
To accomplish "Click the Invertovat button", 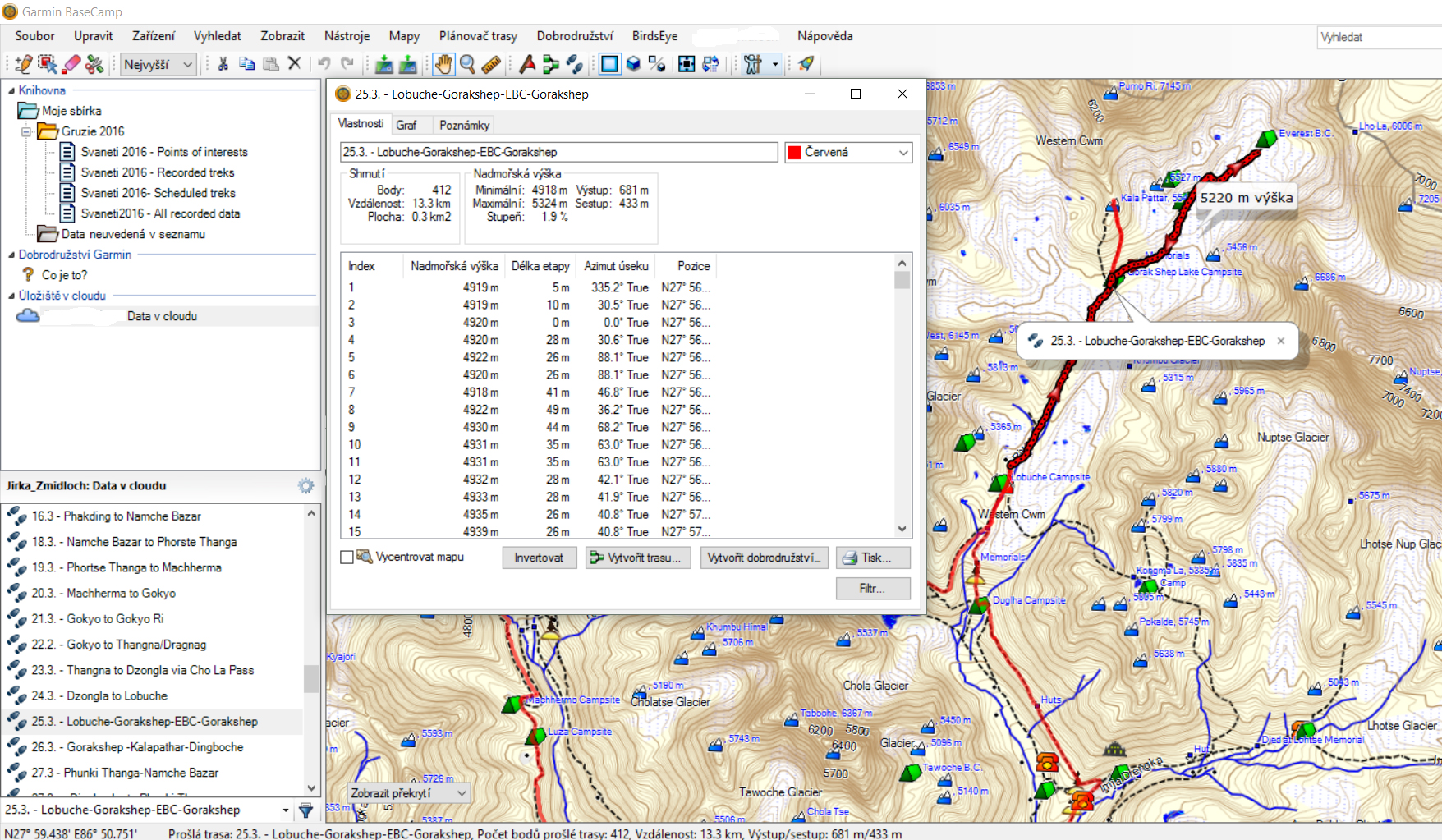I will [539, 558].
